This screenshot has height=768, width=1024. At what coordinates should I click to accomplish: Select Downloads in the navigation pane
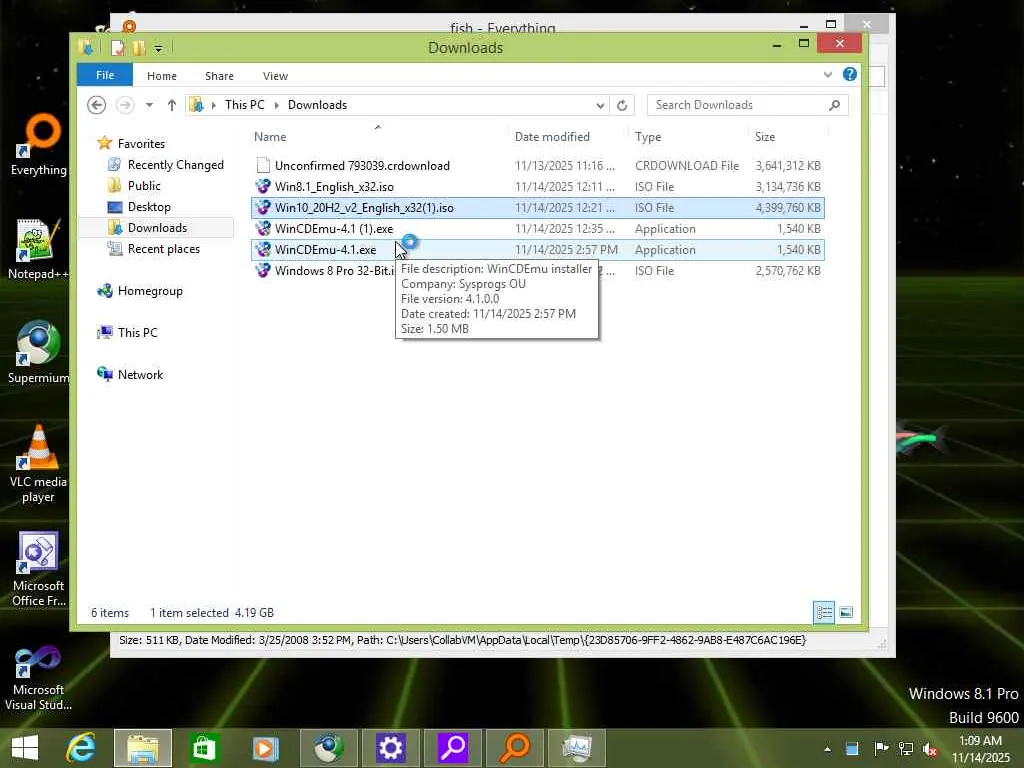[x=157, y=228]
